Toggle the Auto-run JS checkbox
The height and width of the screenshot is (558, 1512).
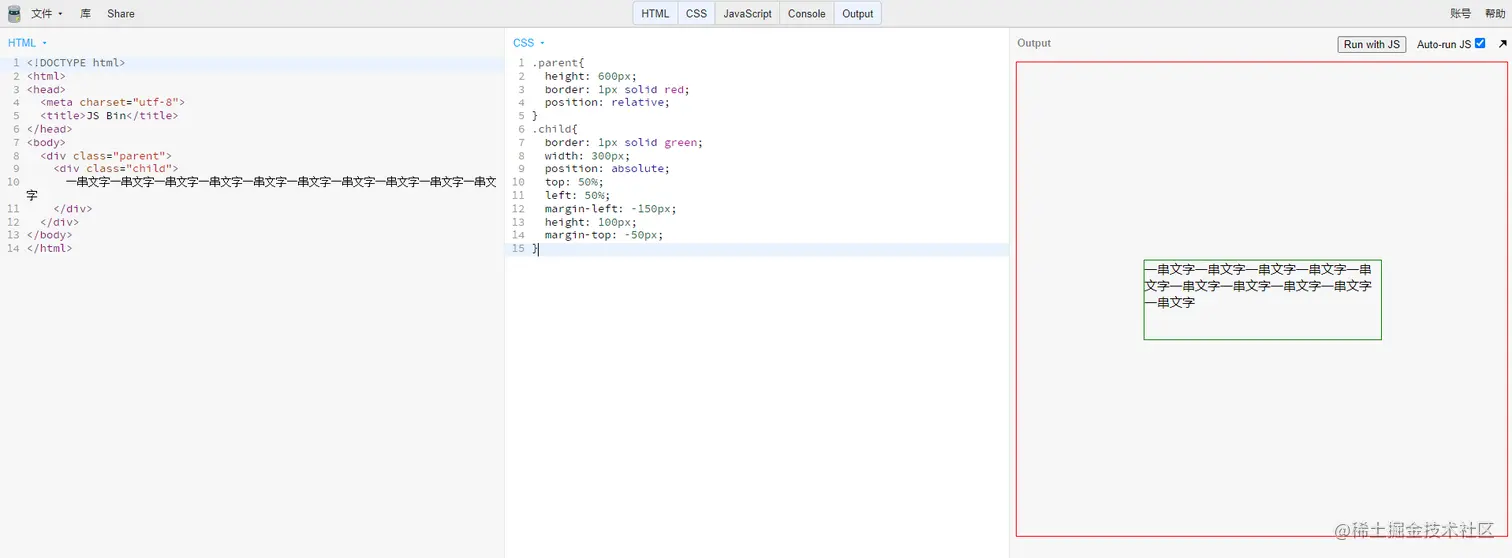1480,43
